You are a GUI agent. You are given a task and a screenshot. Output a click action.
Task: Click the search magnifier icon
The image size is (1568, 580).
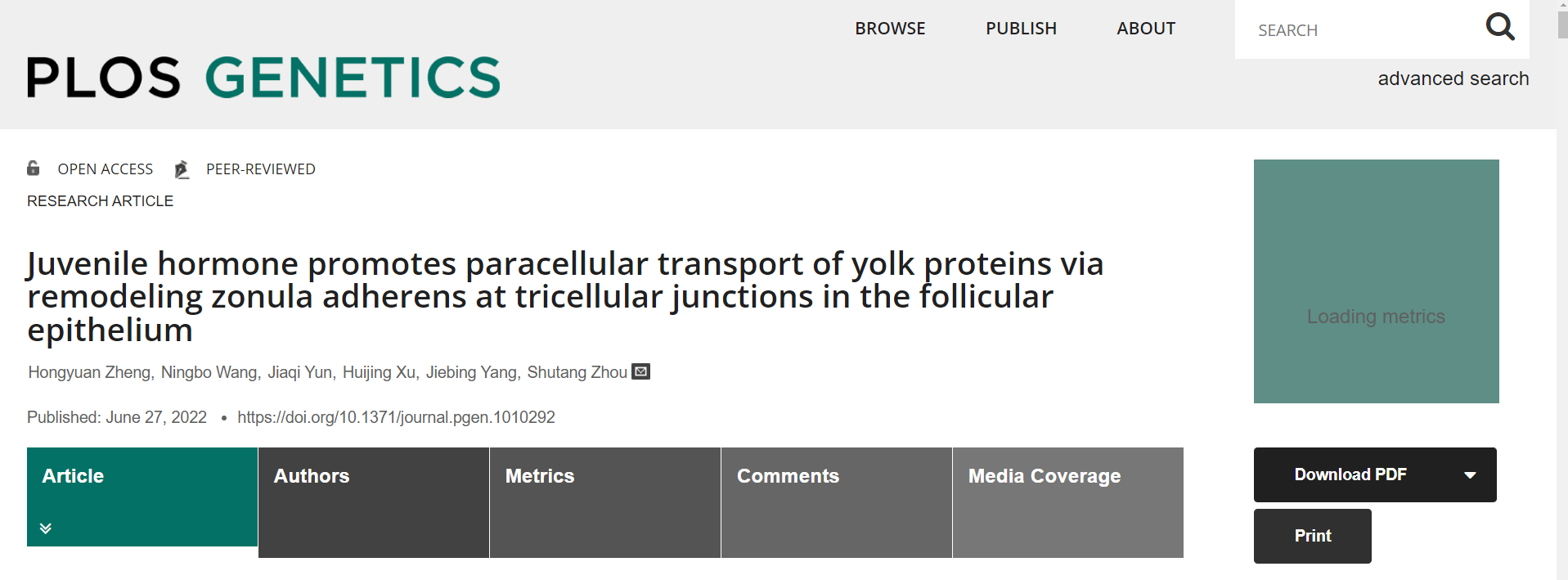point(1500,26)
